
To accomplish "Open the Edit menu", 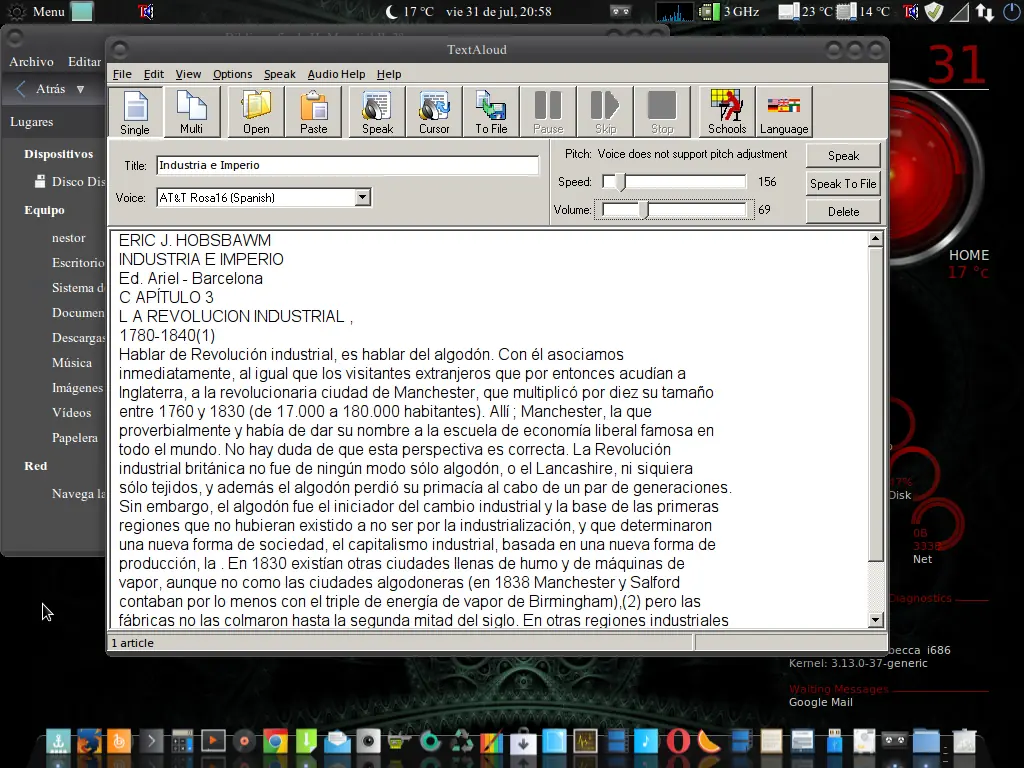I will (153, 74).
